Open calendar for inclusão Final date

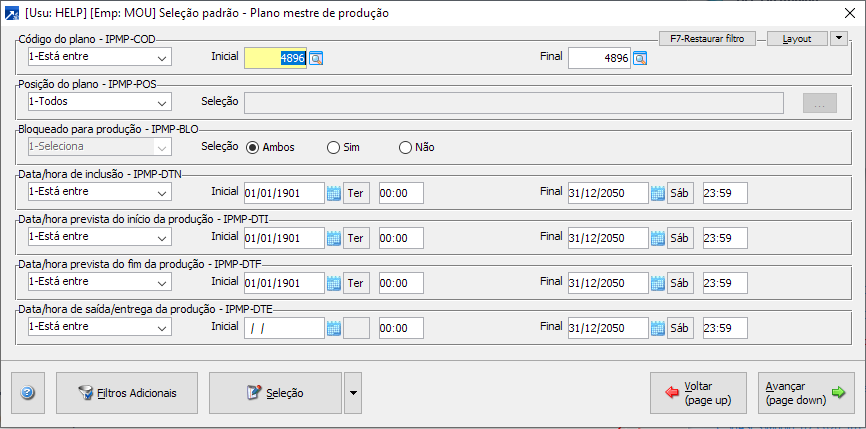pos(658,193)
